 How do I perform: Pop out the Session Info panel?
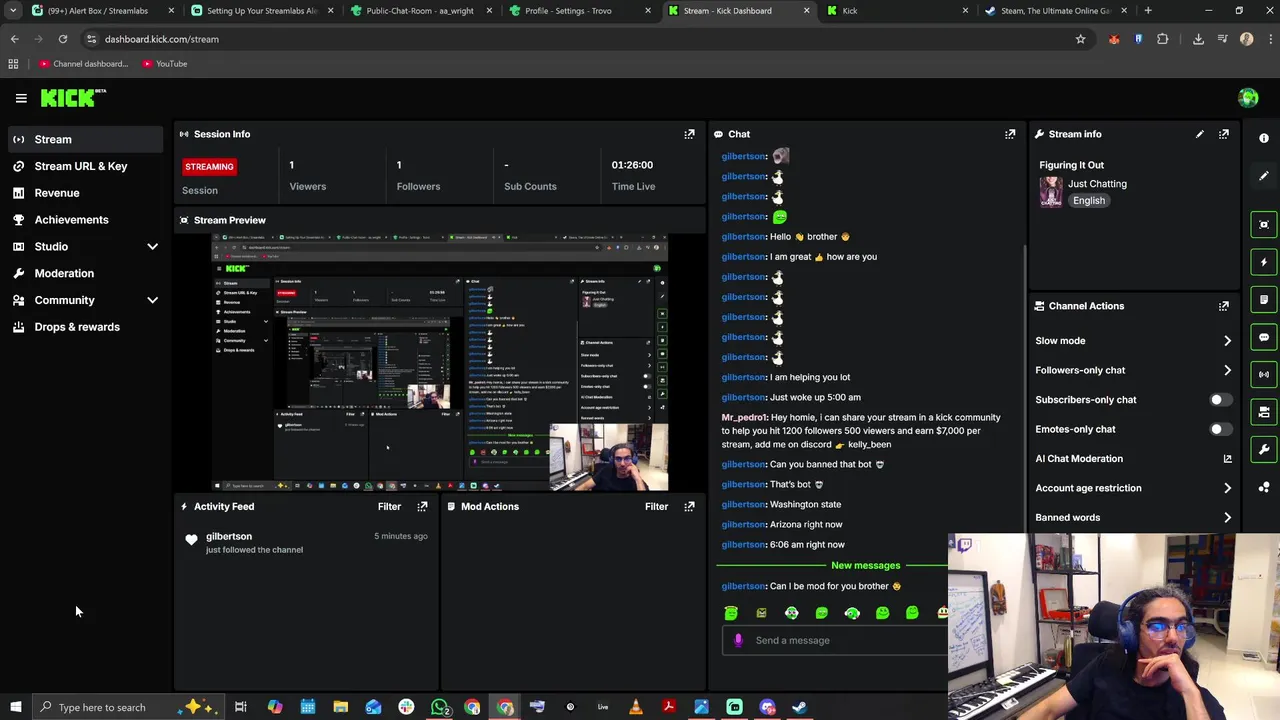pos(689,134)
